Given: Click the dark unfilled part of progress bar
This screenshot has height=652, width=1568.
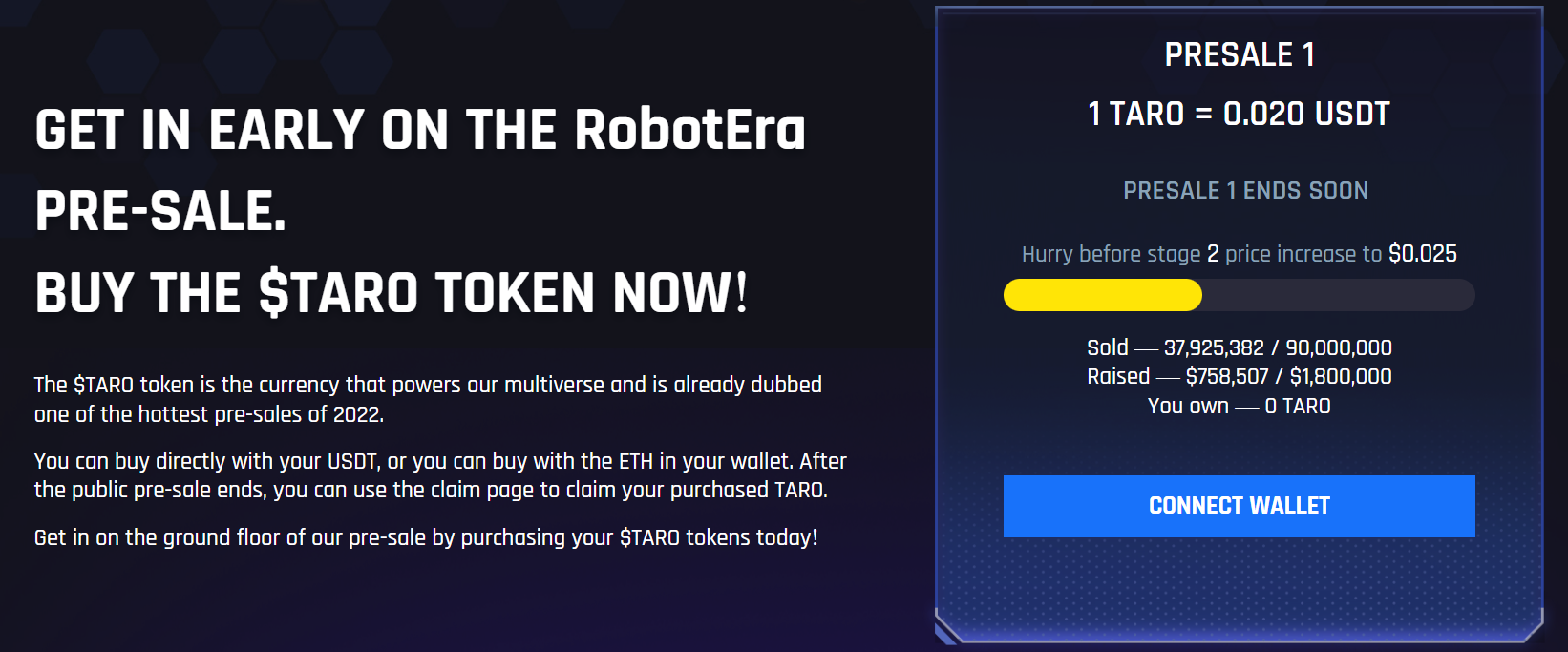Looking at the screenshot, I should click(x=1338, y=295).
